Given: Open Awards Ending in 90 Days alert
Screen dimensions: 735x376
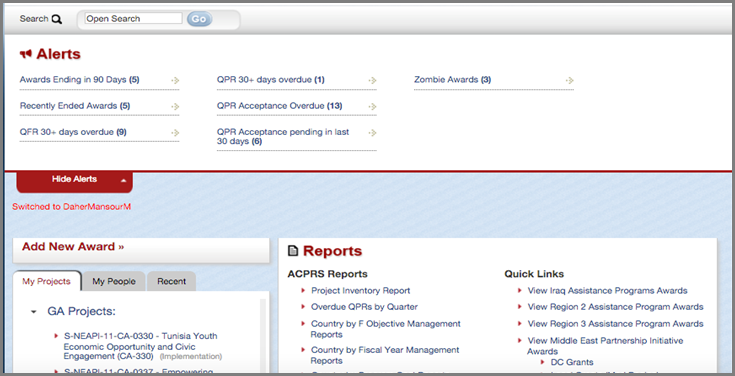Looking at the screenshot, I should pyautogui.click(x=80, y=80).
